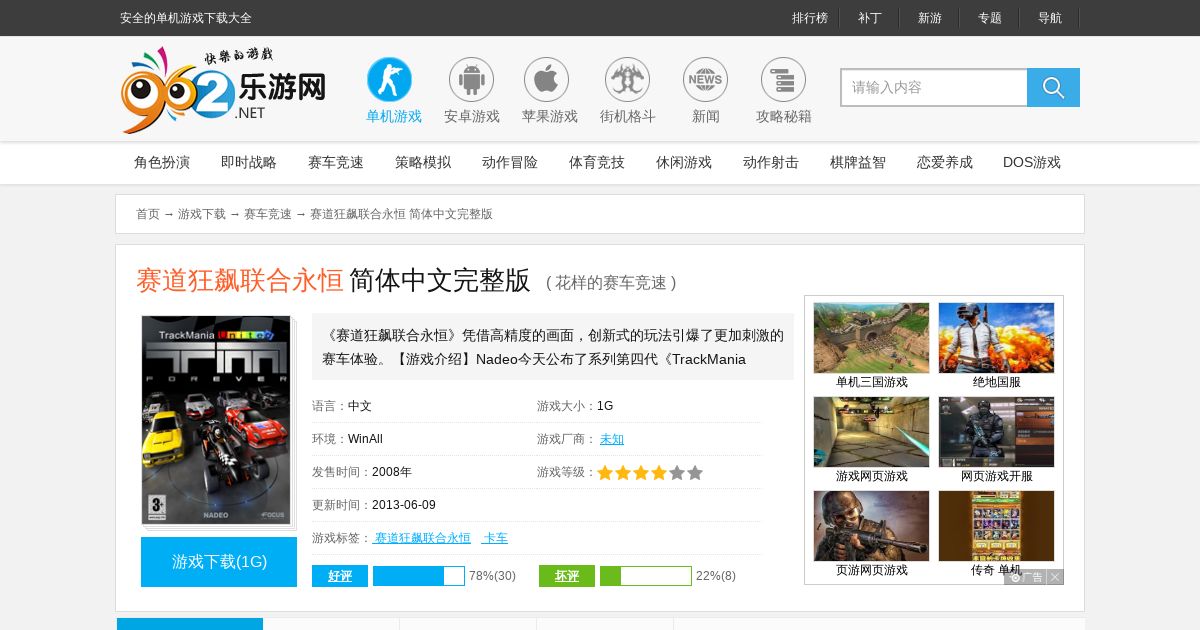Click the game description text box
Viewport: 1200px width, 630px height.
coord(553,347)
